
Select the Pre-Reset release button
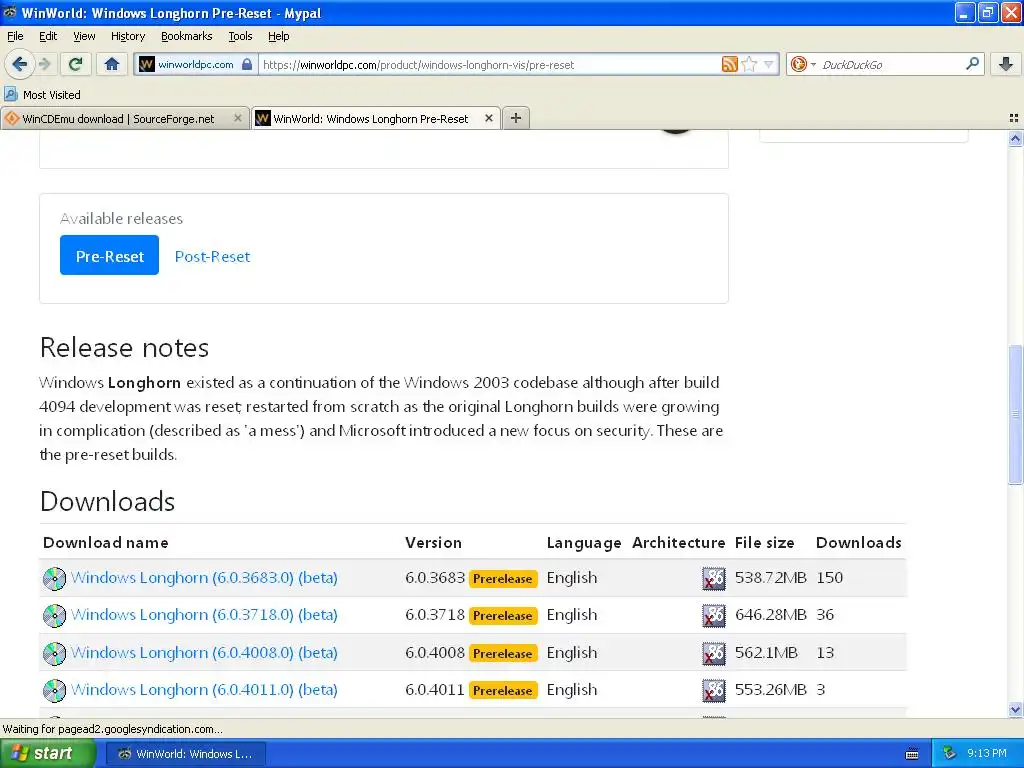[x=109, y=255]
